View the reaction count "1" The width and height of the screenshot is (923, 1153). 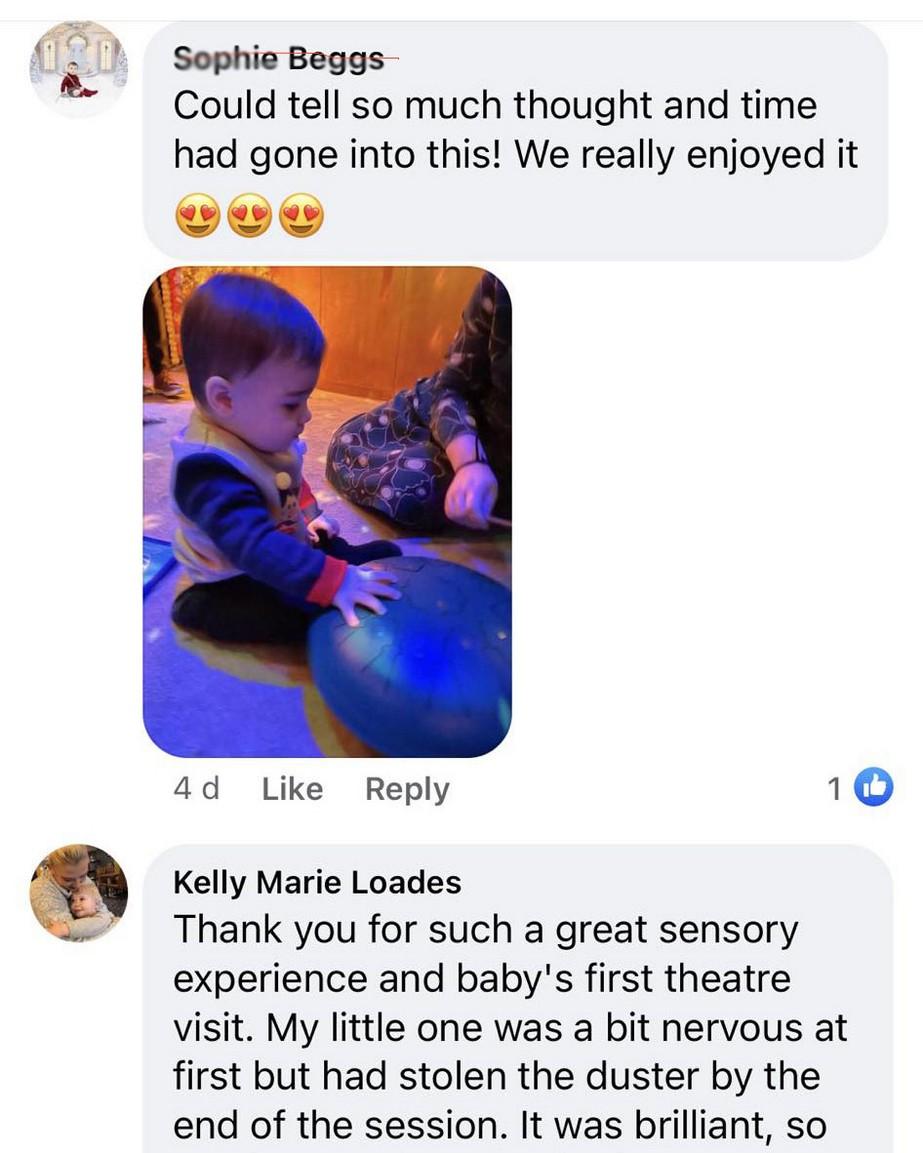834,789
